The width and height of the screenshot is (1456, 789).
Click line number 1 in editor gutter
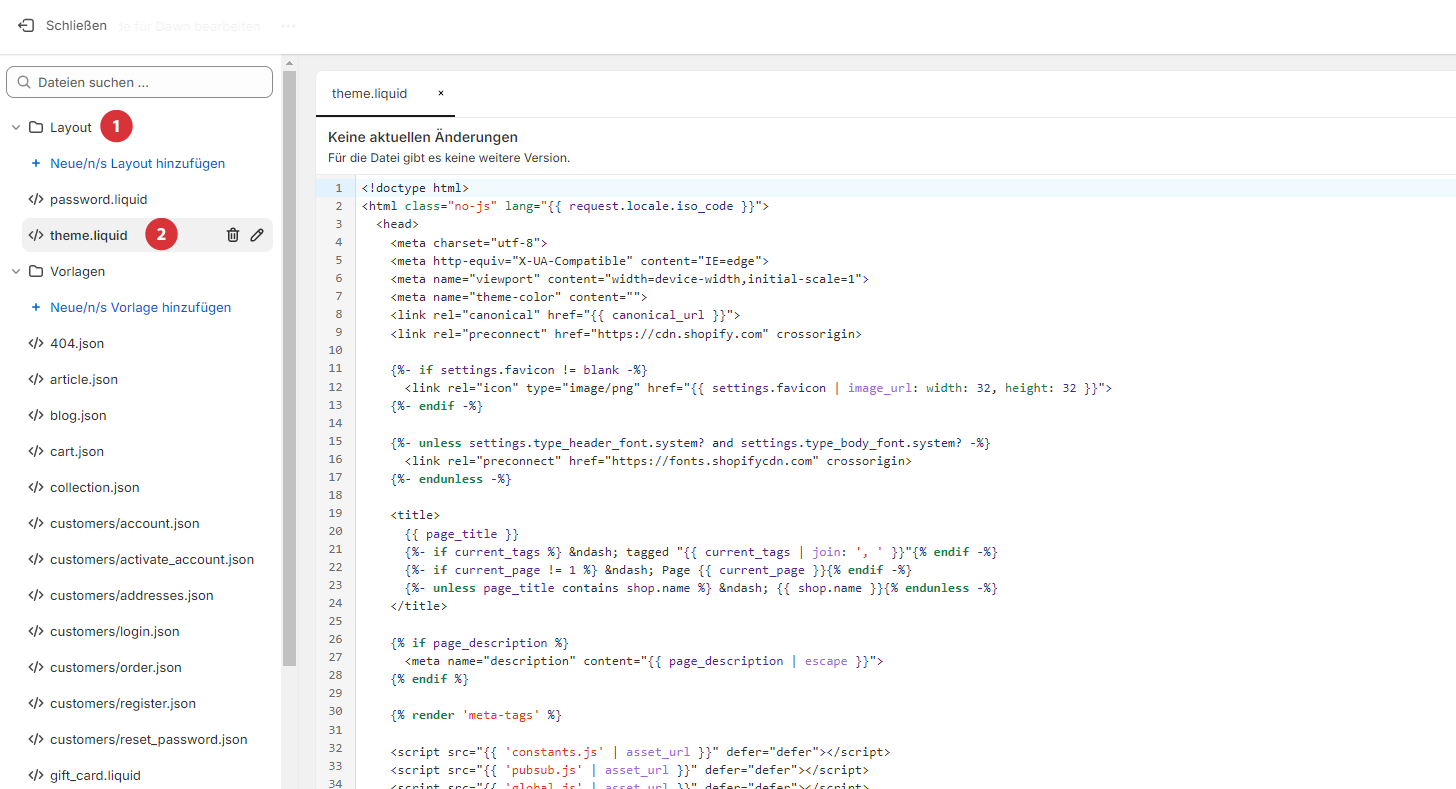338,188
